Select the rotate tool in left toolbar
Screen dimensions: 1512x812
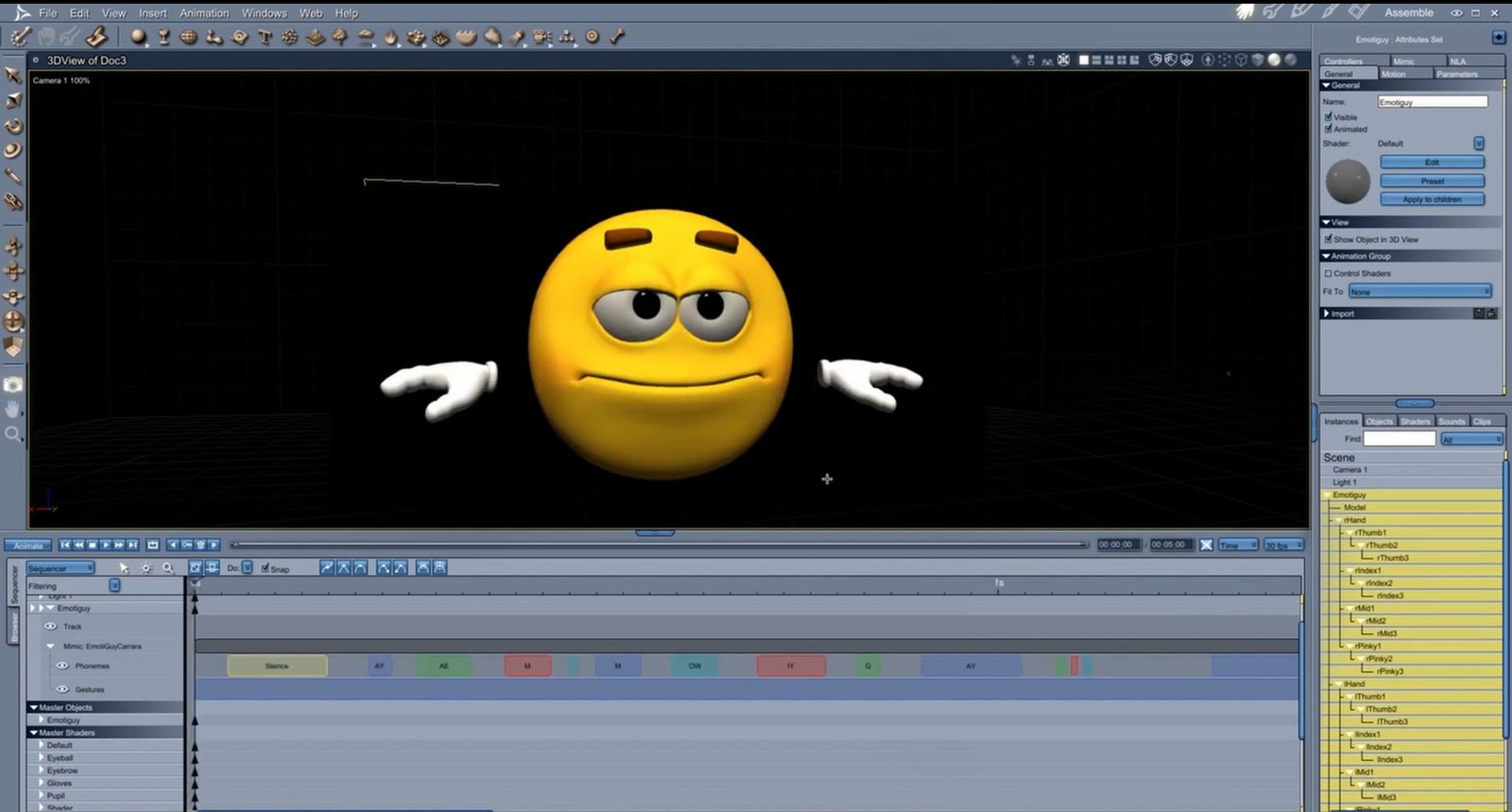click(x=13, y=126)
